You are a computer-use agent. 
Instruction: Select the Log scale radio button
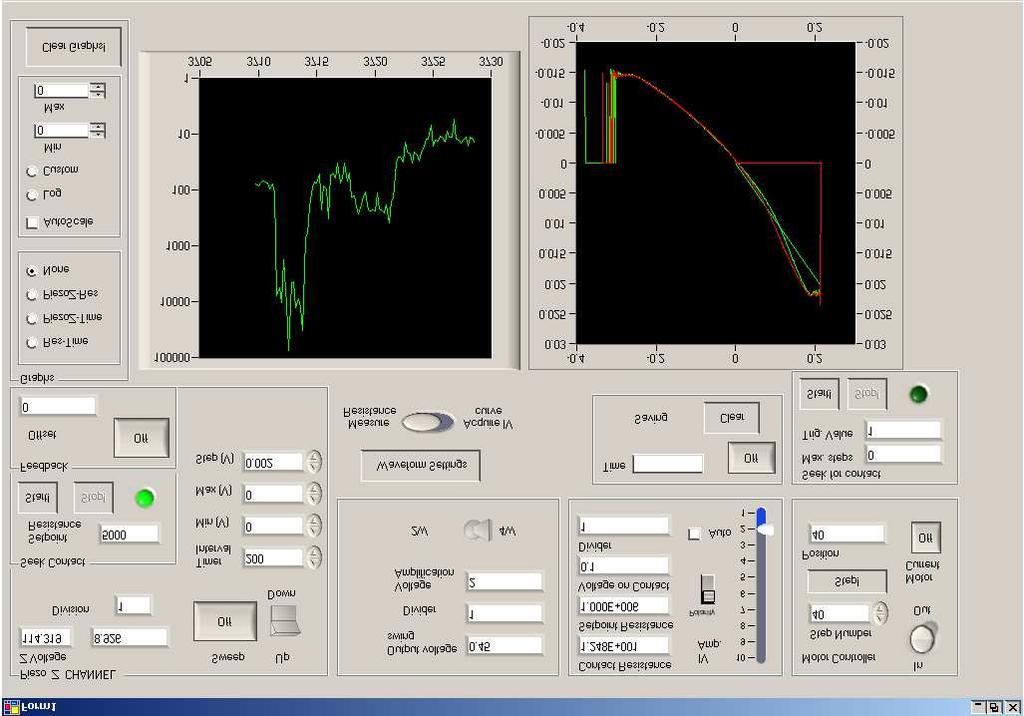coord(31,195)
